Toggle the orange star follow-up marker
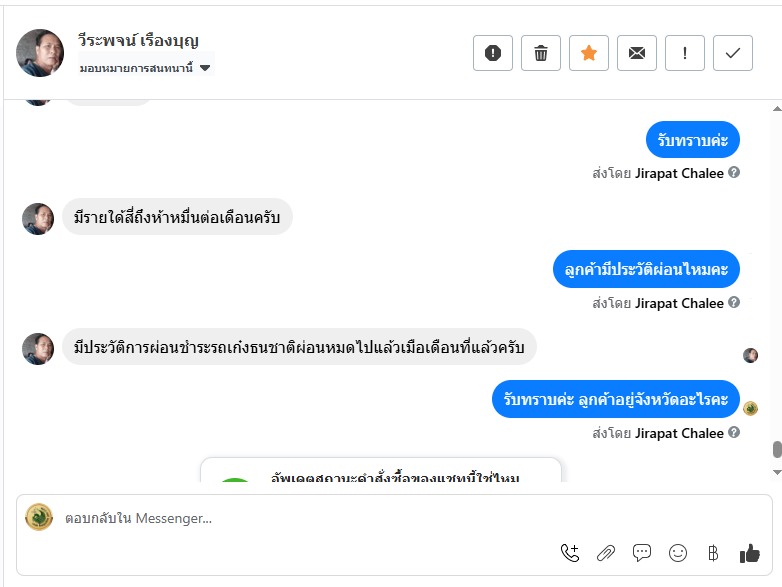 pos(589,53)
